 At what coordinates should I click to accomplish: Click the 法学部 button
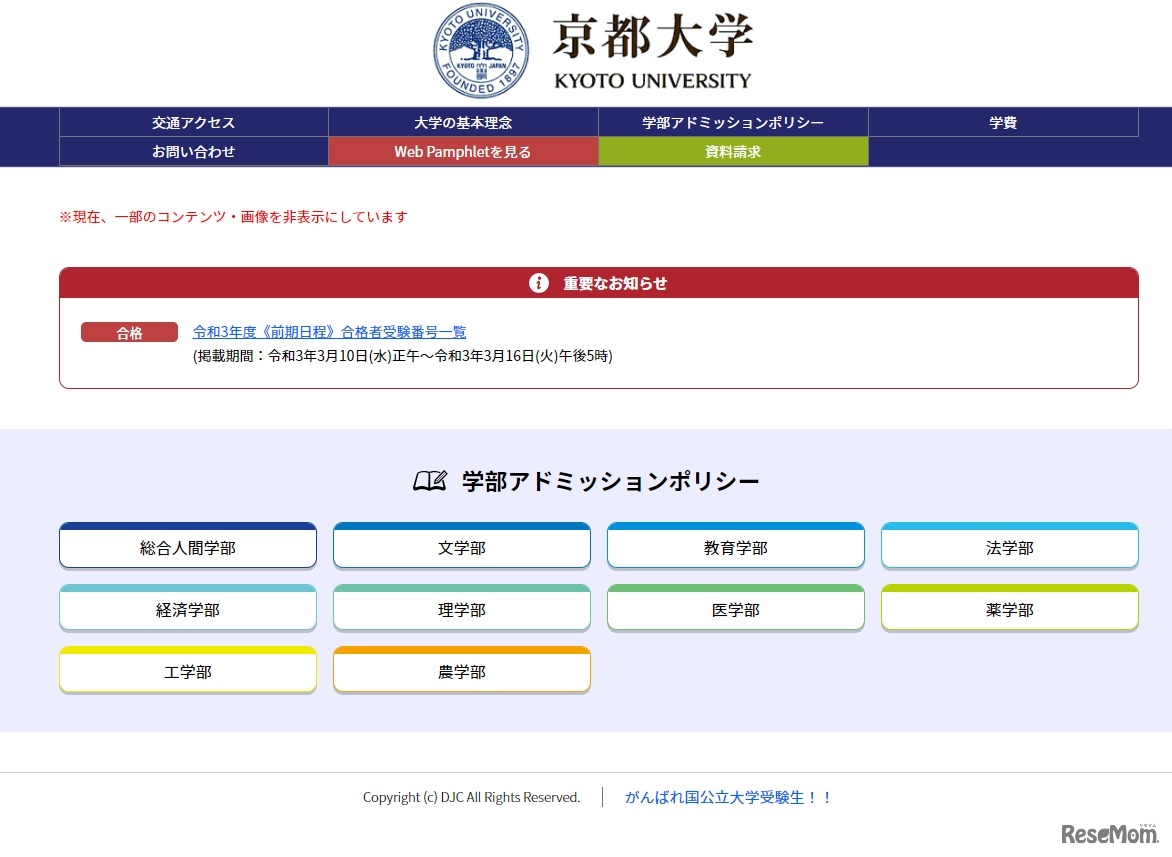(1010, 547)
